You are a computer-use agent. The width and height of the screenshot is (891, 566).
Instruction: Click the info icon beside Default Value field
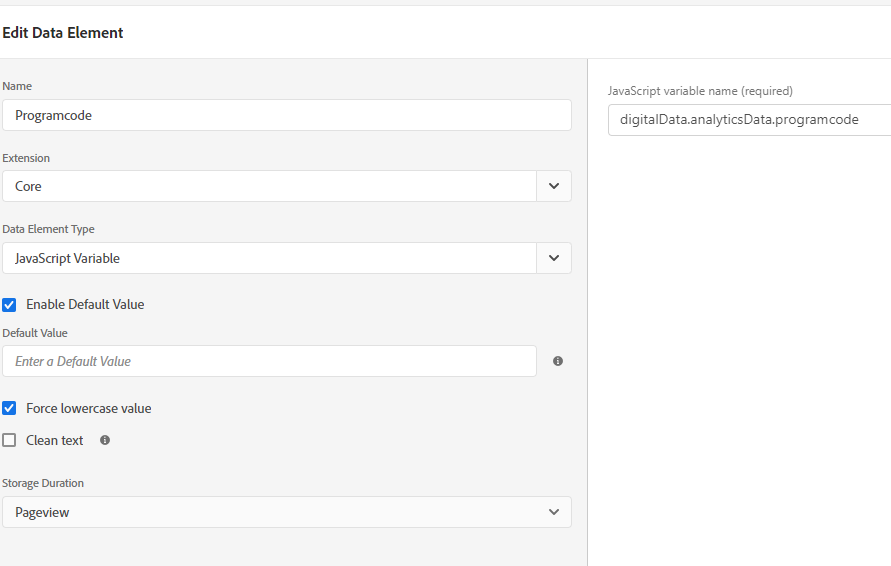click(x=558, y=361)
